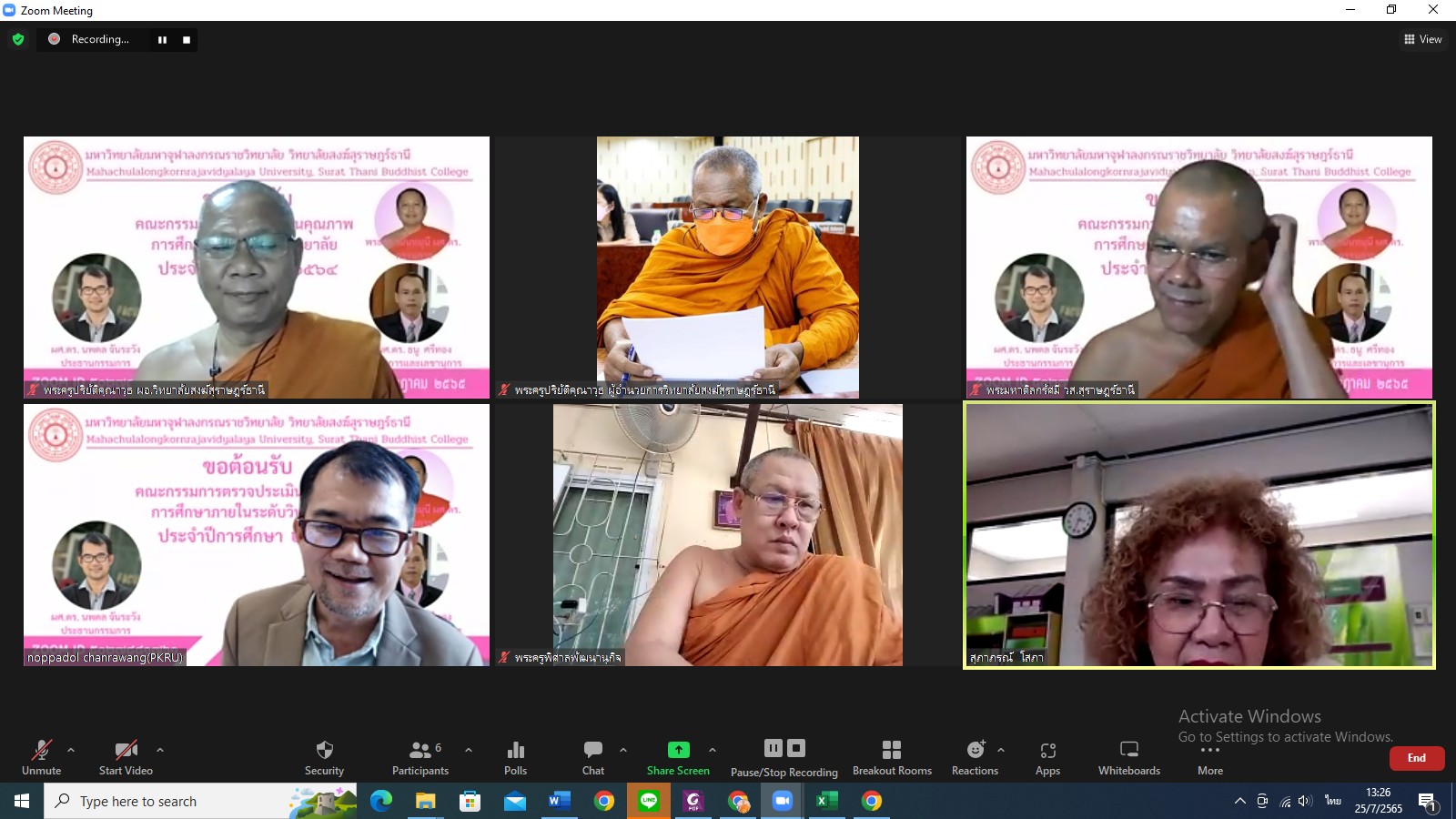Open volume control in system tray

[x=1306, y=801]
